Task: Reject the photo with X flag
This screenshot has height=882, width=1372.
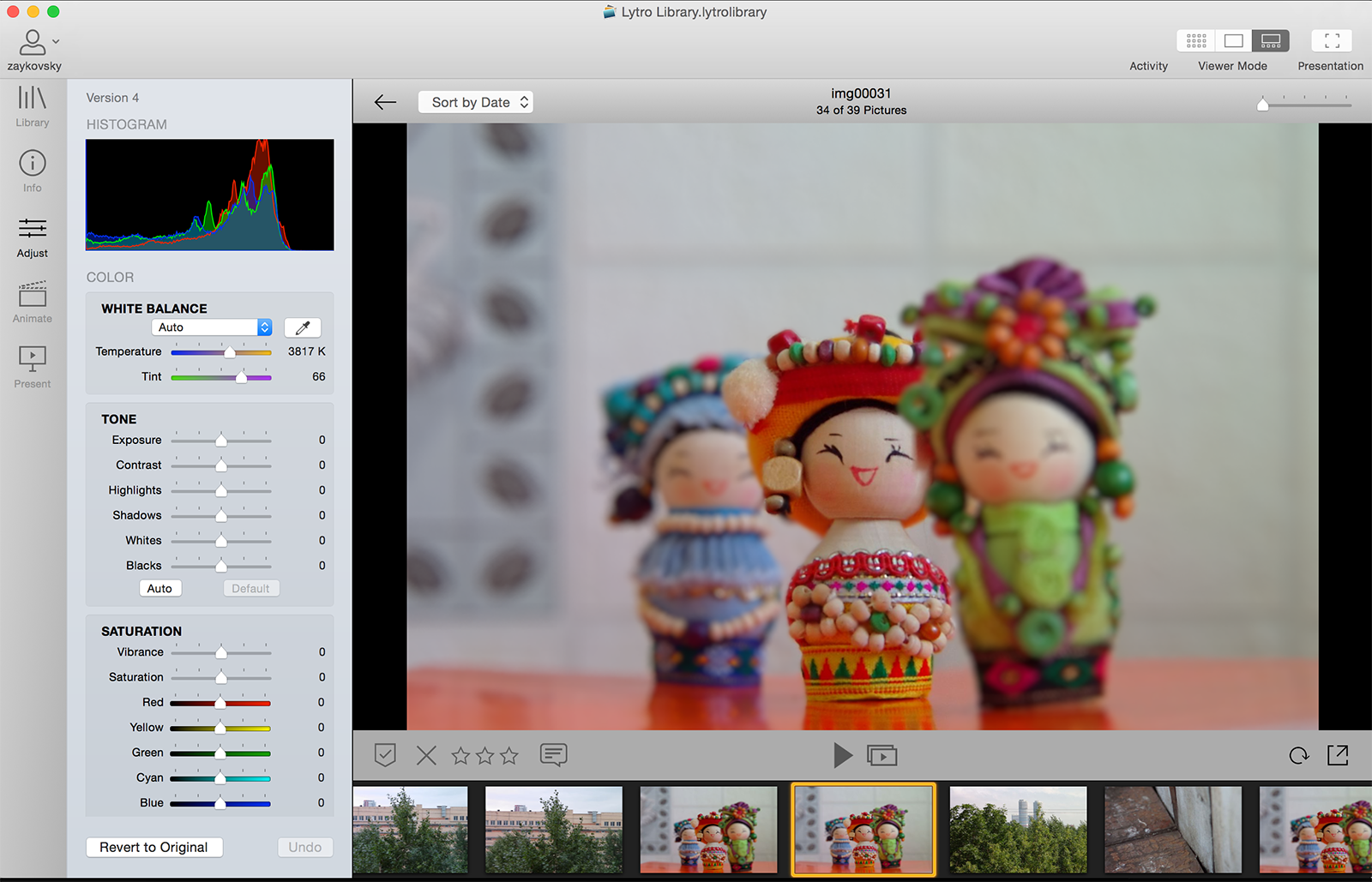Action: (x=426, y=755)
